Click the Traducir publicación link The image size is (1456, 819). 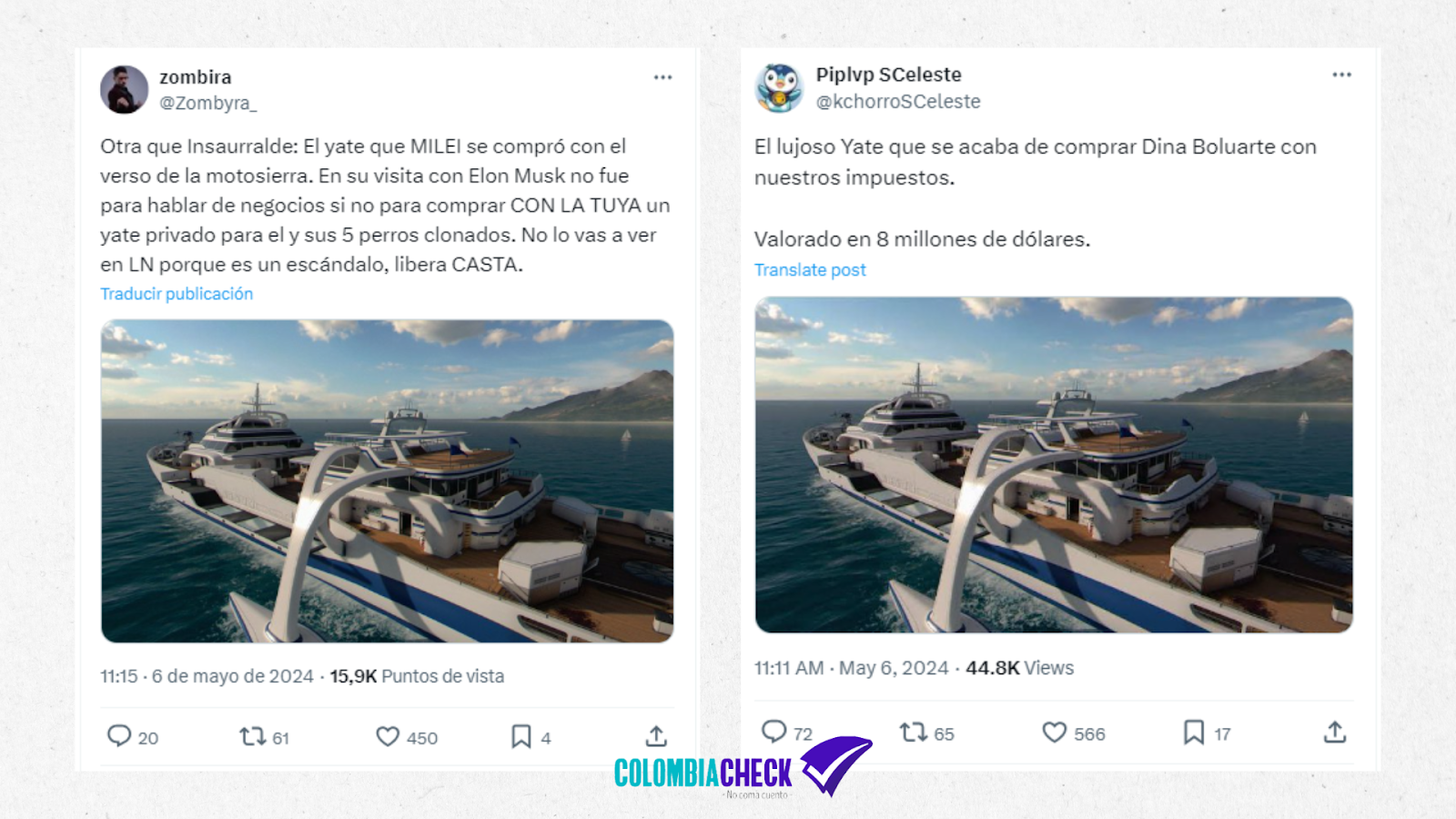pyautogui.click(x=177, y=294)
